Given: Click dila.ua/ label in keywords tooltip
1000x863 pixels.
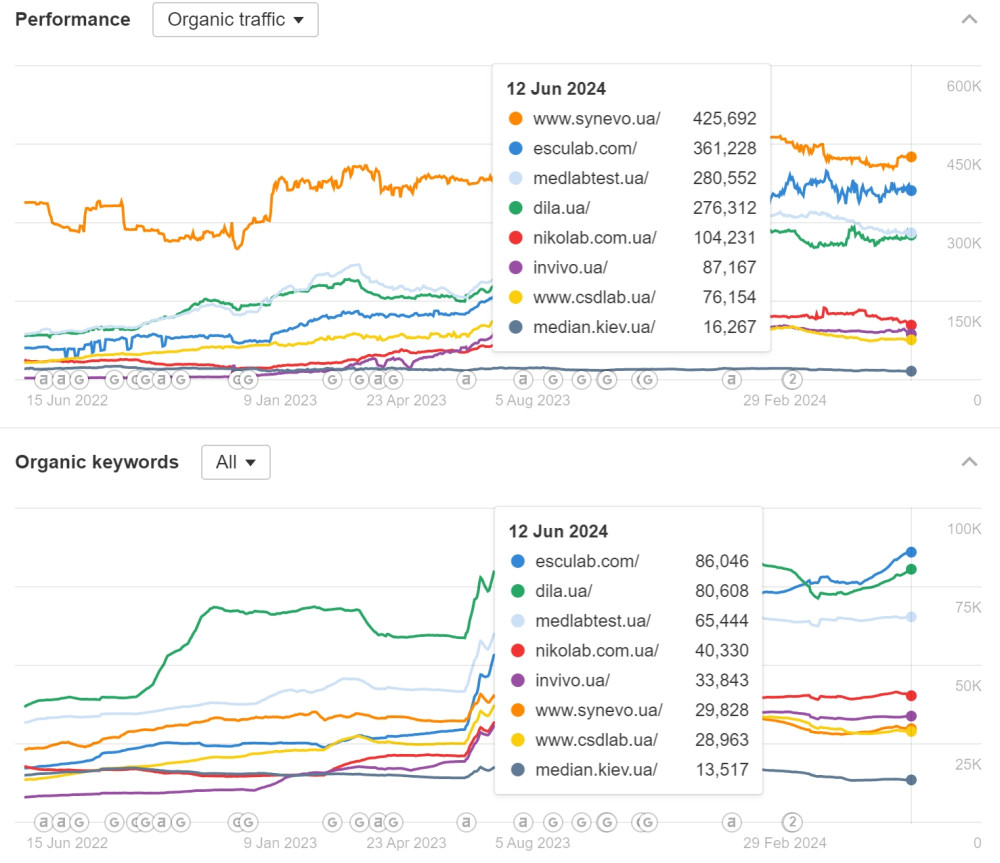Looking at the screenshot, I should coord(564,591).
